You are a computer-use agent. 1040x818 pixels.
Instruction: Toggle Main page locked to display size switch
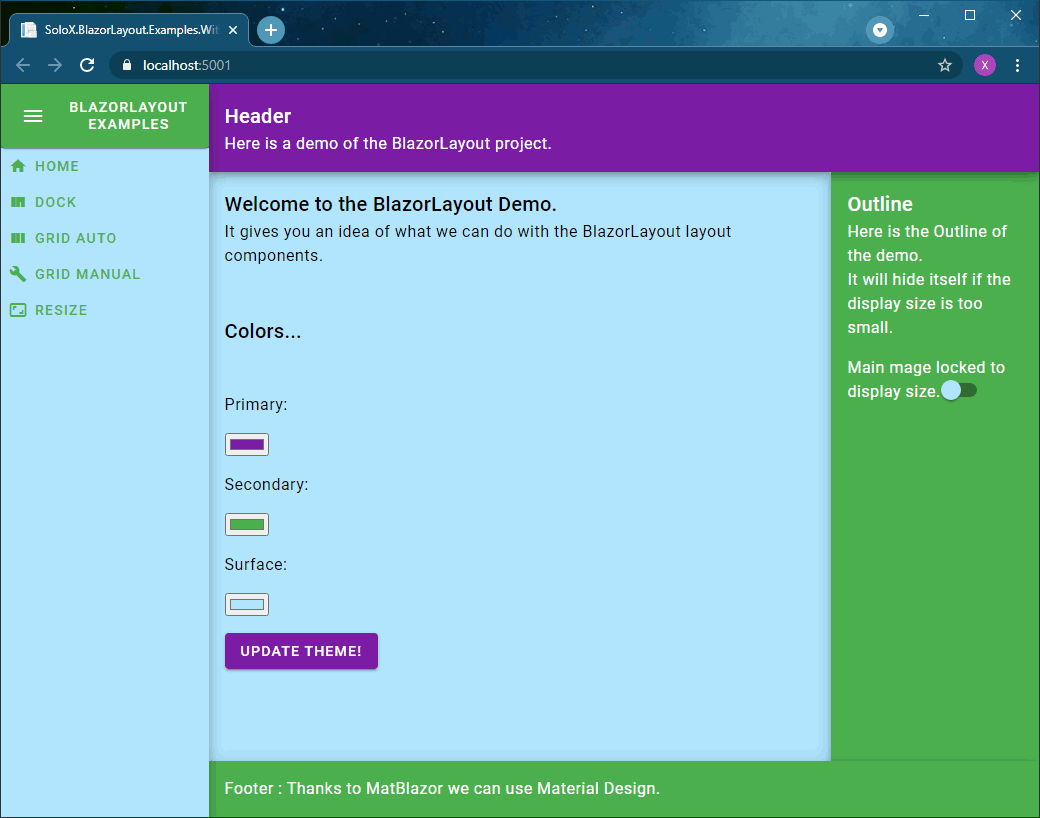(x=959, y=390)
